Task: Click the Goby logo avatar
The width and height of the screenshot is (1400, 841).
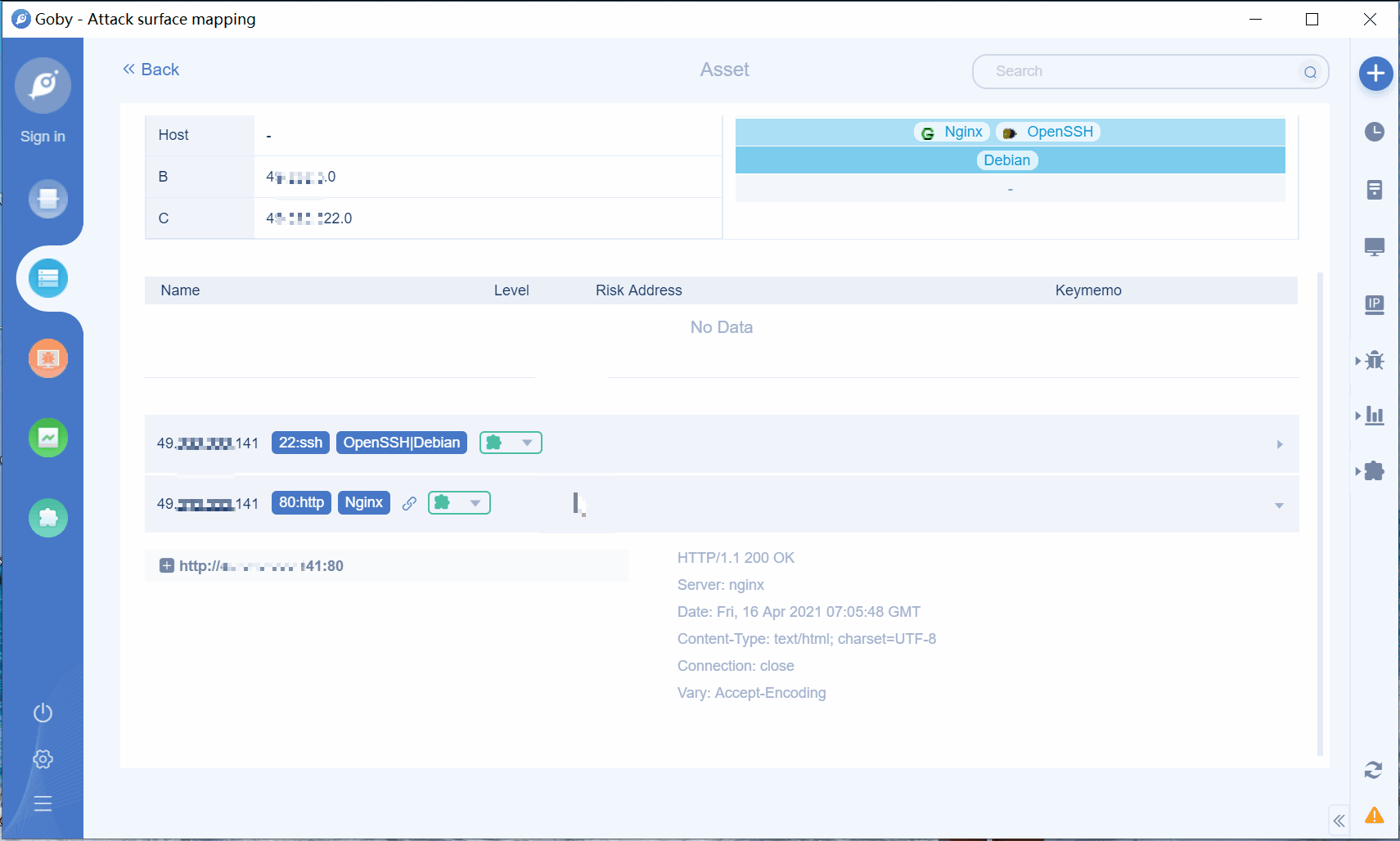Action: tap(43, 85)
